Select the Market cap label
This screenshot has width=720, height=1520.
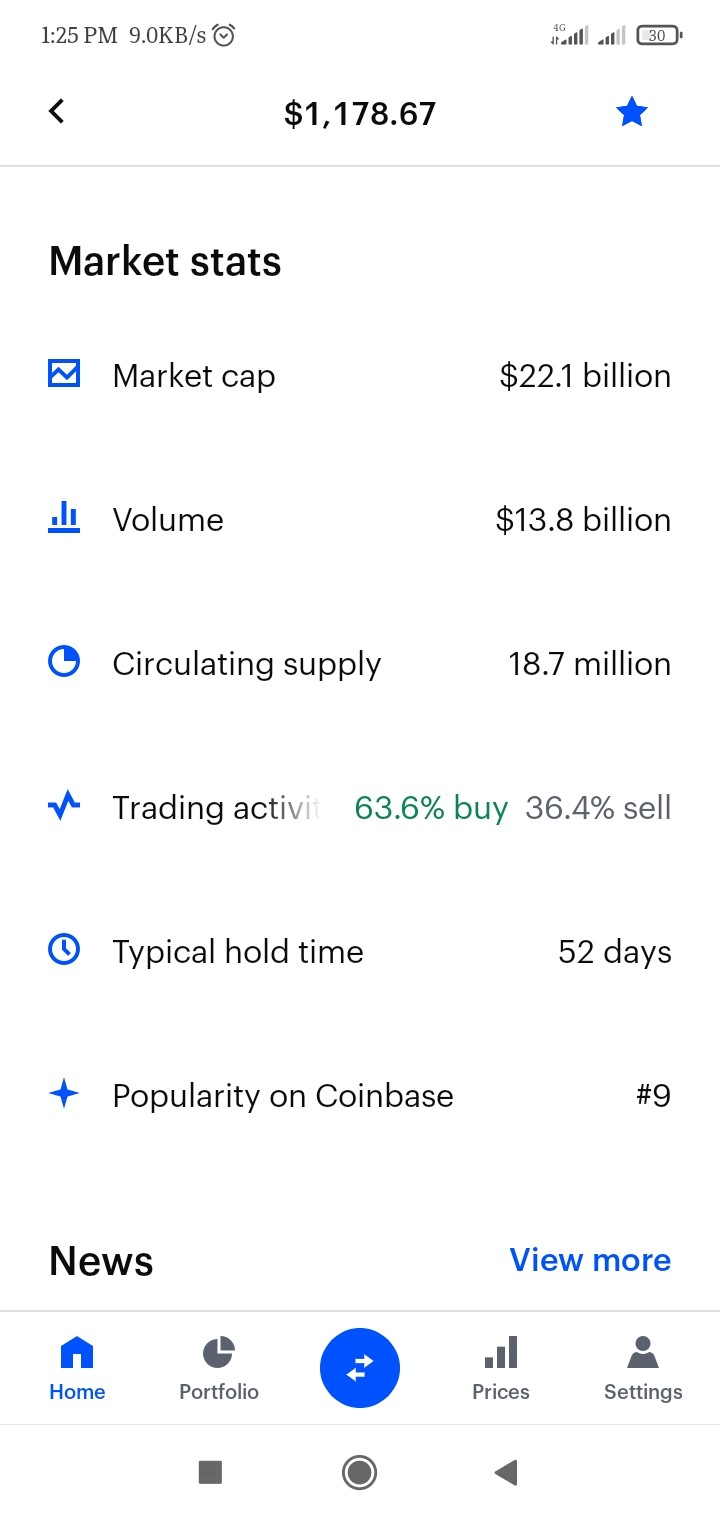click(x=194, y=376)
